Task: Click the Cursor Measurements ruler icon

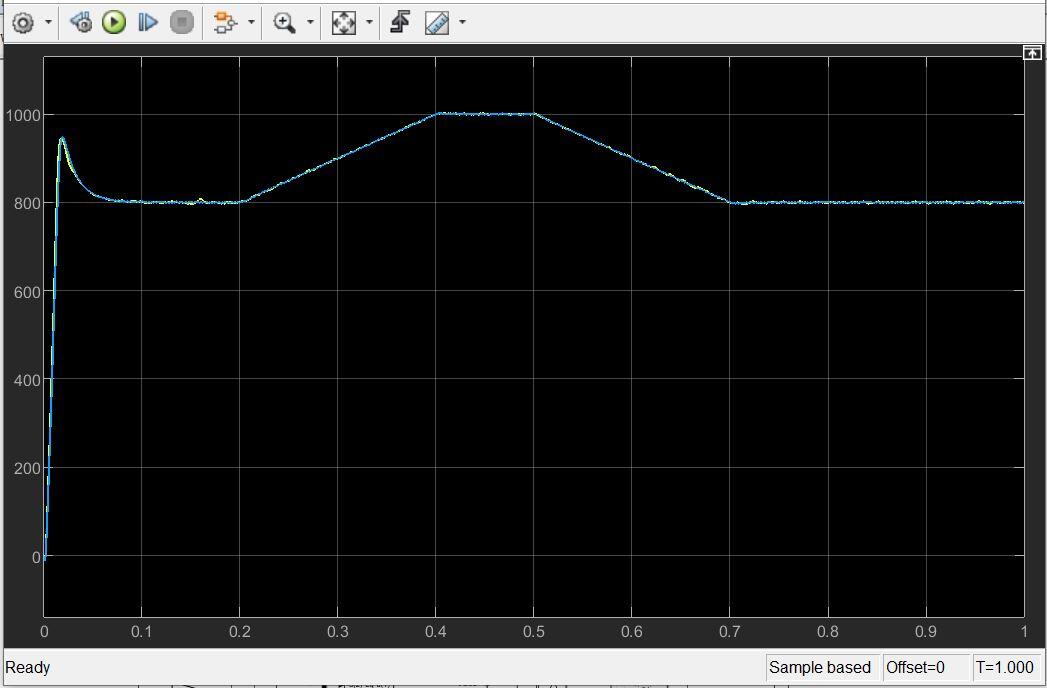Action: 437,23
